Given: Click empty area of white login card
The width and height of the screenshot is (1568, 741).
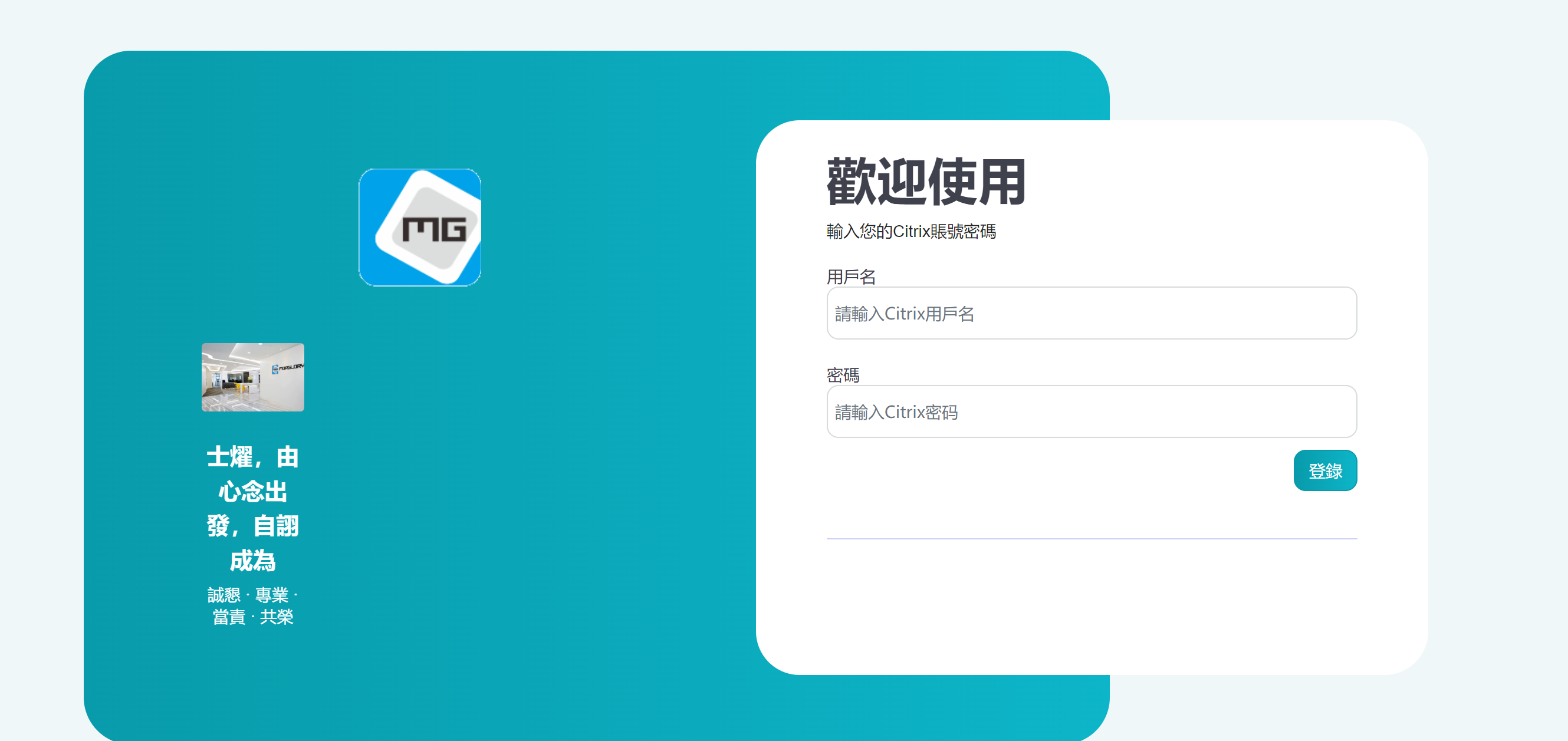Looking at the screenshot, I should (x=1091, y=608).
